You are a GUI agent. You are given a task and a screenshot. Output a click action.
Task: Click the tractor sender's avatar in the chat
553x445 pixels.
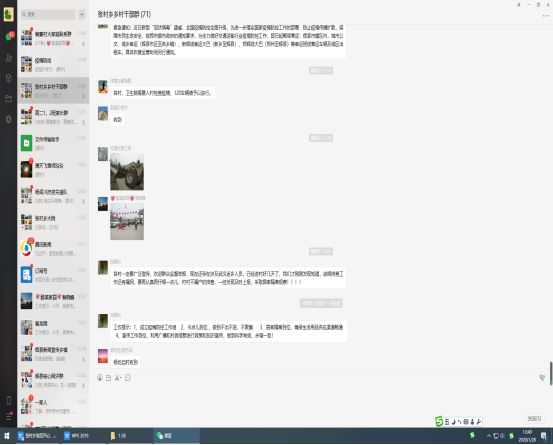103,154
